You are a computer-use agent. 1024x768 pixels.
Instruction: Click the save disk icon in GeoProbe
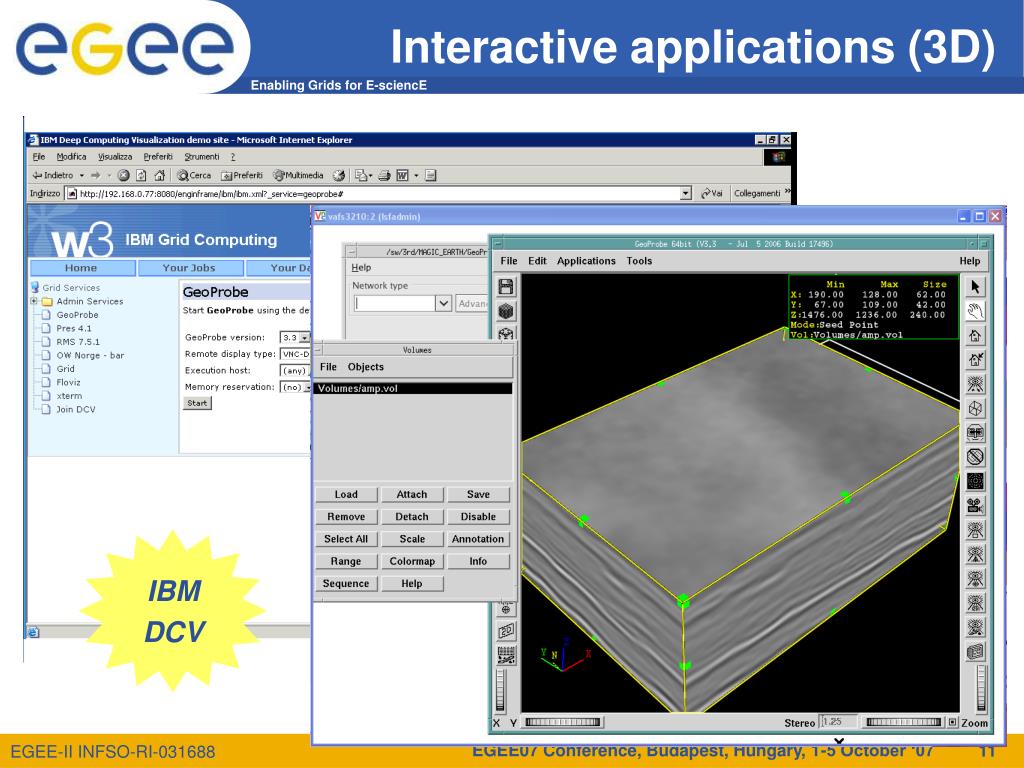tap(506, 287)
